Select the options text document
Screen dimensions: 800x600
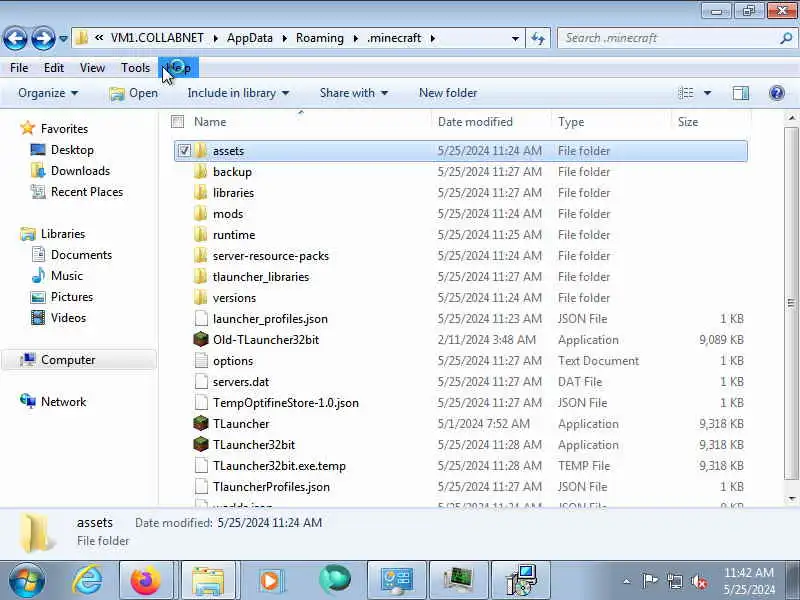click(233, 361)
